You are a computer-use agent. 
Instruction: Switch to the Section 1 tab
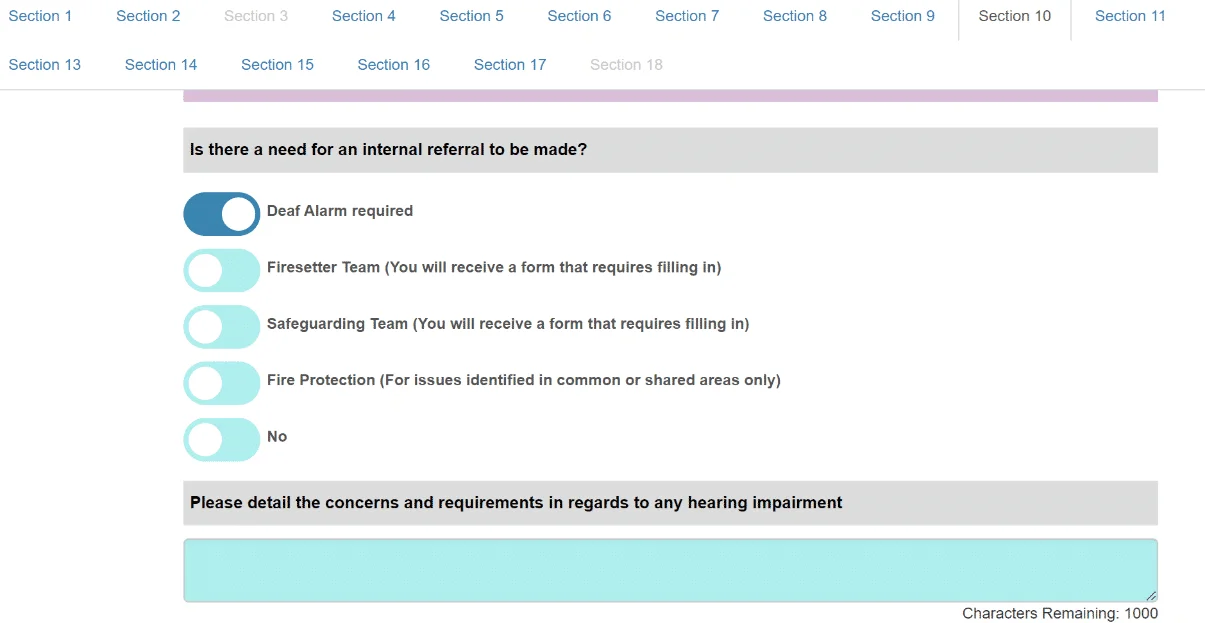[x=41, y=16]
